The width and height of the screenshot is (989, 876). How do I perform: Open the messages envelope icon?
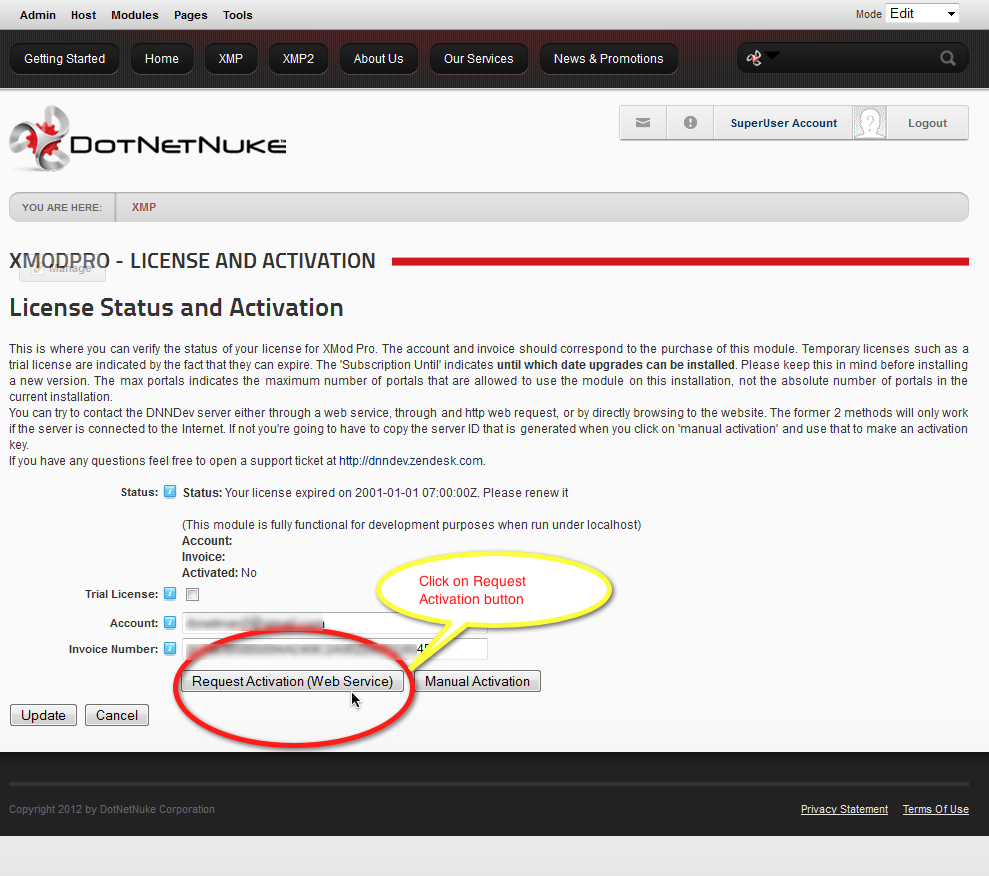(643, 123)
